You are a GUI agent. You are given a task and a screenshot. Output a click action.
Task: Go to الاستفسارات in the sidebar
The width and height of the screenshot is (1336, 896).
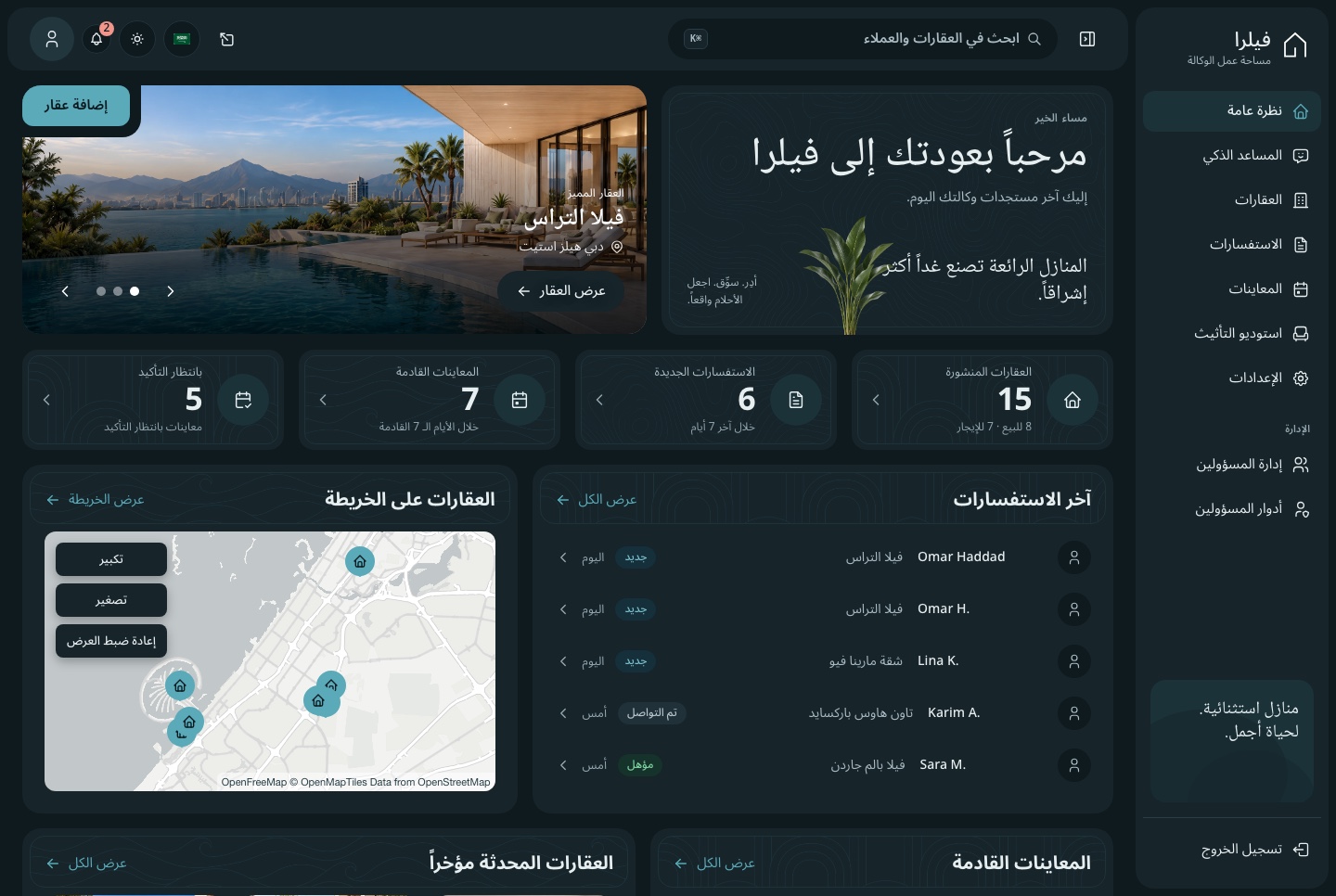click(x=1232, y=245)
